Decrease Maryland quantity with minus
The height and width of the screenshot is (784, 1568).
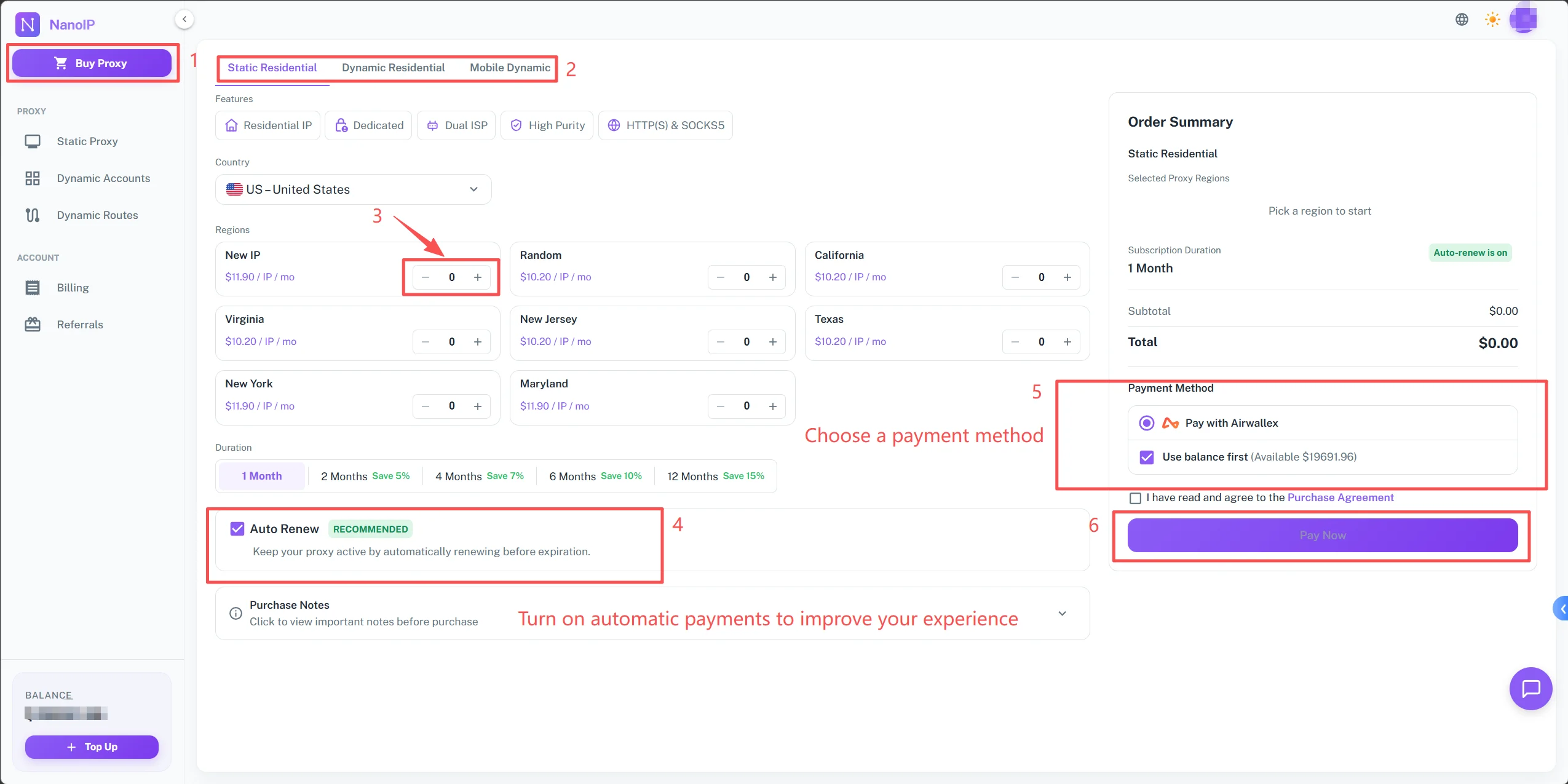pyautogui.click(x=721, y=406)
